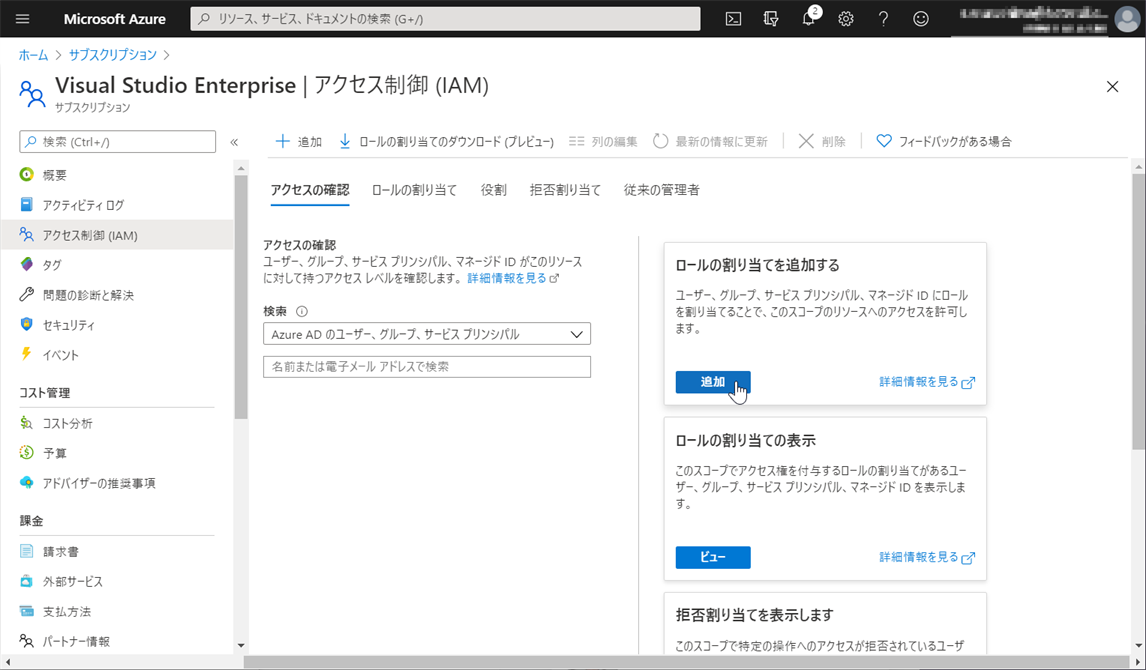Image resolution: width=1146 pixels, height=670 pixels.
Task: Switch to the 役割 tab
Action: 493,190
